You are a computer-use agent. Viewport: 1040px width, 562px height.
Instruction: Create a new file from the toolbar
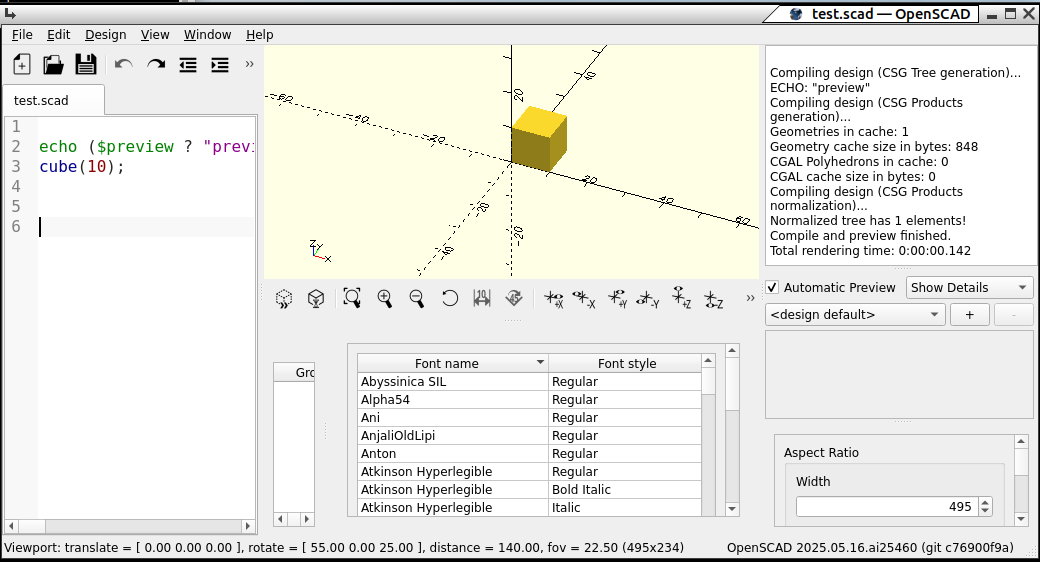[21, 65]
